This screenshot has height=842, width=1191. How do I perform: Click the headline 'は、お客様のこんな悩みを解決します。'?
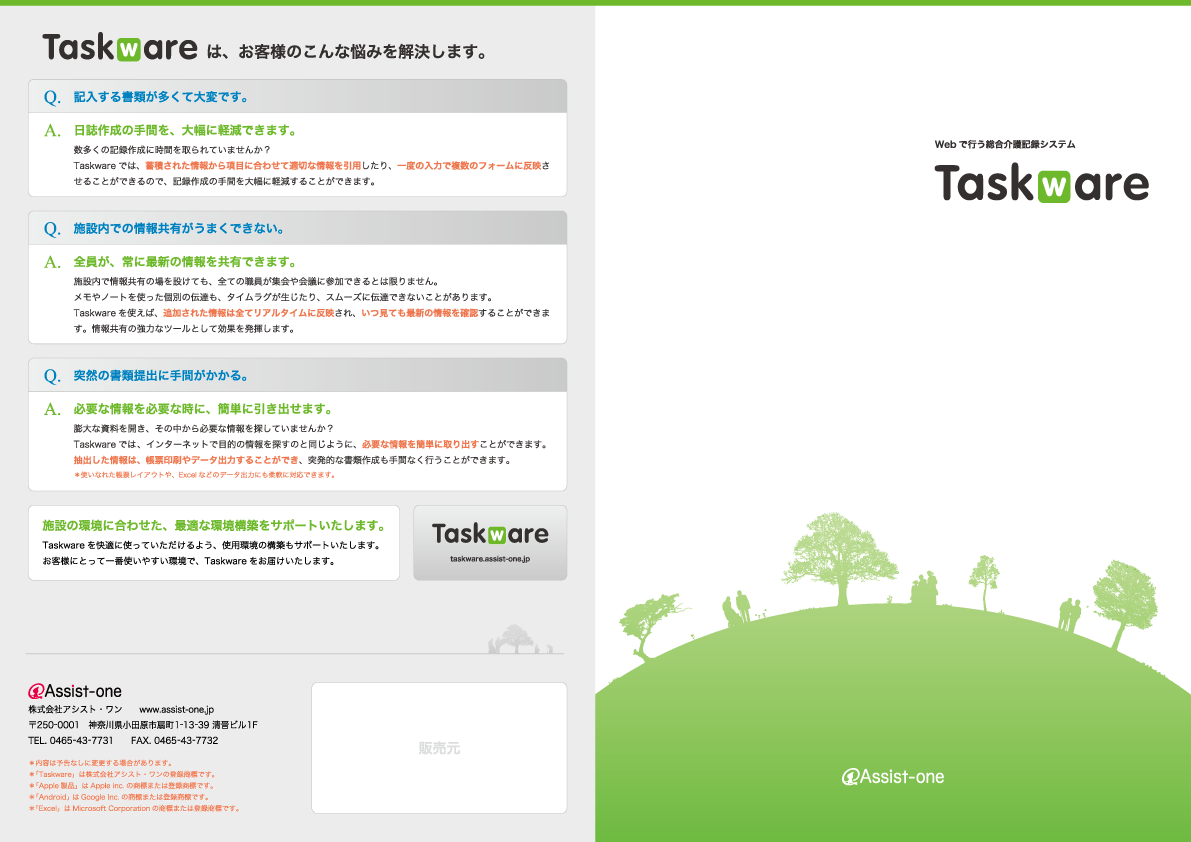point(347,52)
